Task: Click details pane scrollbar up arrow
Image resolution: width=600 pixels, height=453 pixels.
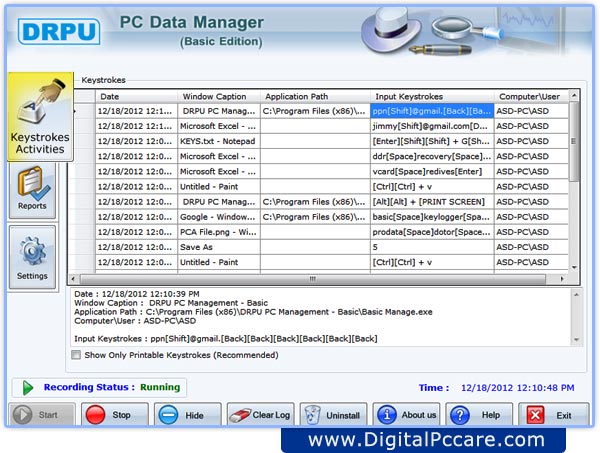Action: click(576, 295)
